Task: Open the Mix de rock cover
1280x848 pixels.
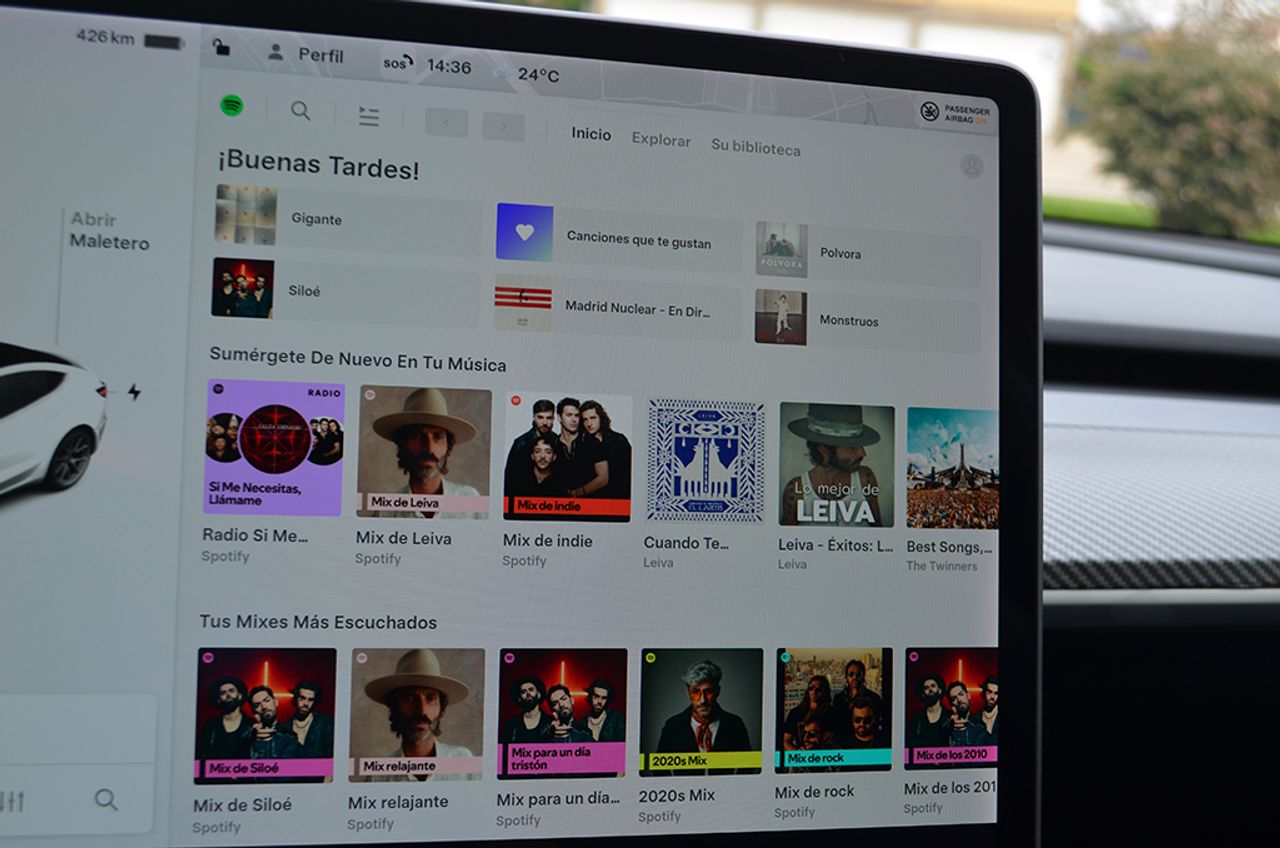Action: click(x=834, y=710)
